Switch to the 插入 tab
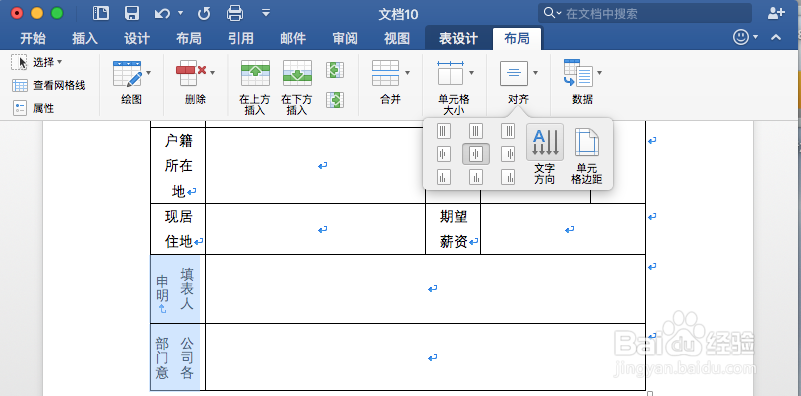This screenshot has width=801, height=396. click(x=85, y=38)
